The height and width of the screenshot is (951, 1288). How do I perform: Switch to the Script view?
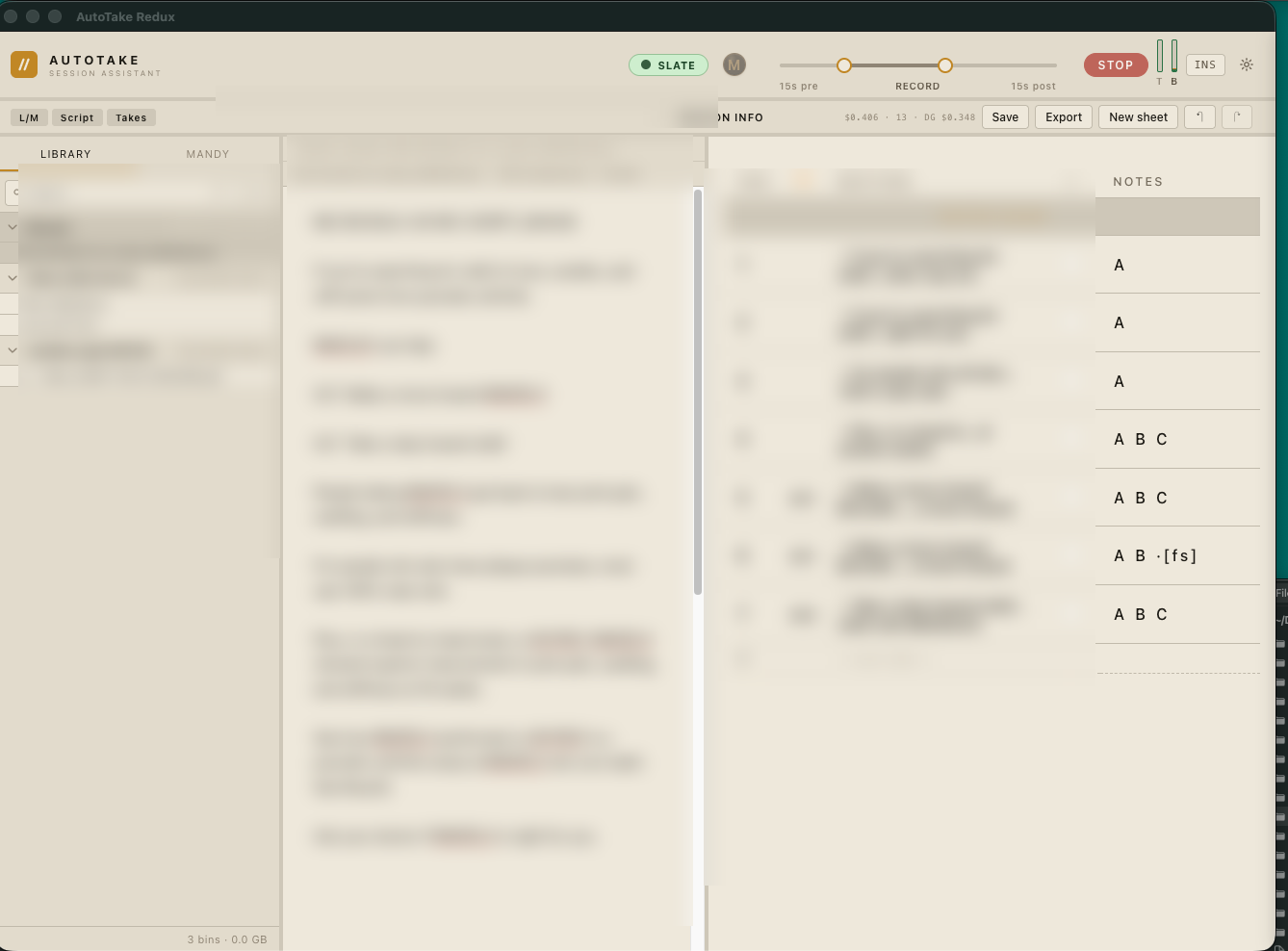point(77,117)
